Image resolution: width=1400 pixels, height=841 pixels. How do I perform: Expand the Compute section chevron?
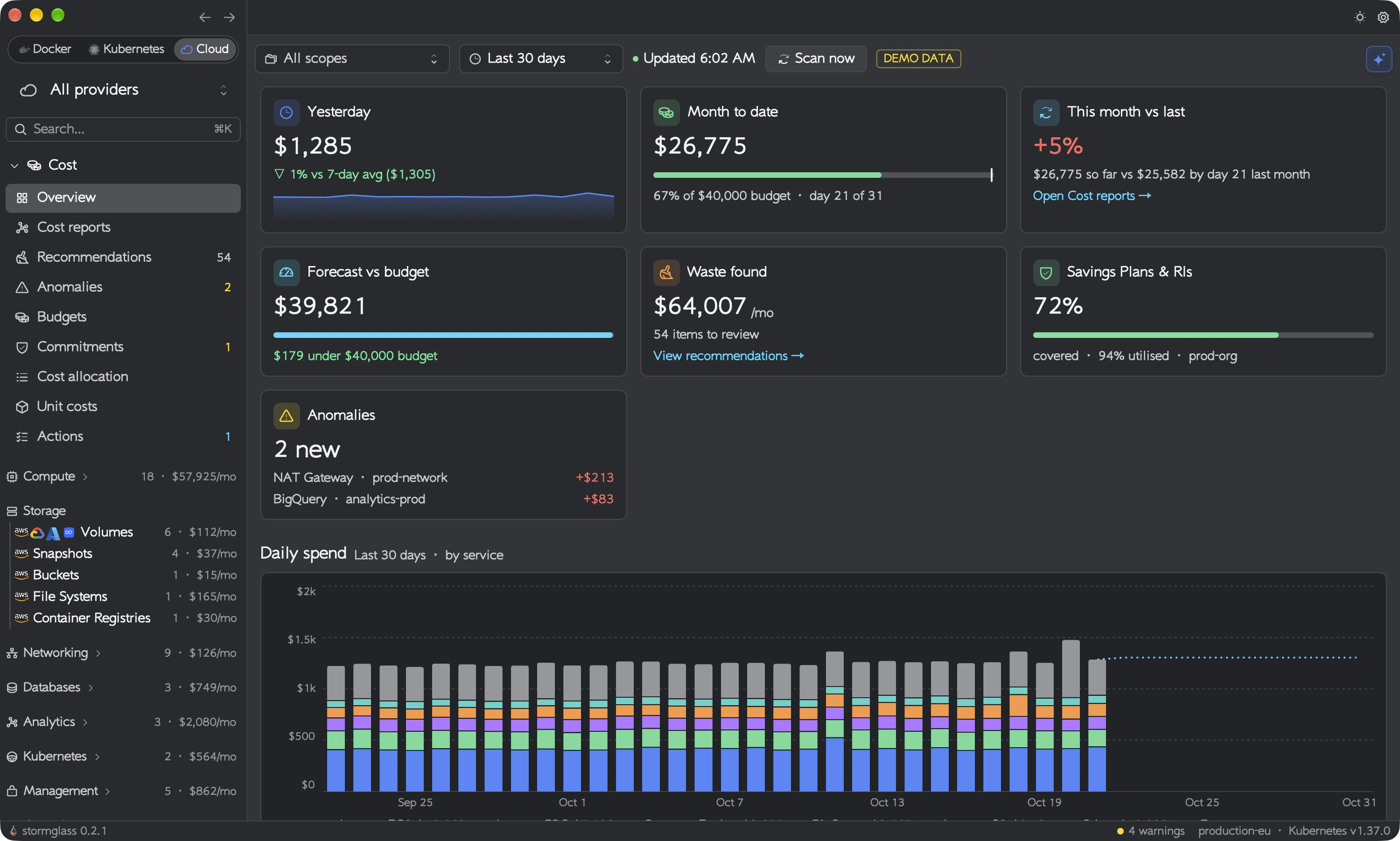pos(85,477)
